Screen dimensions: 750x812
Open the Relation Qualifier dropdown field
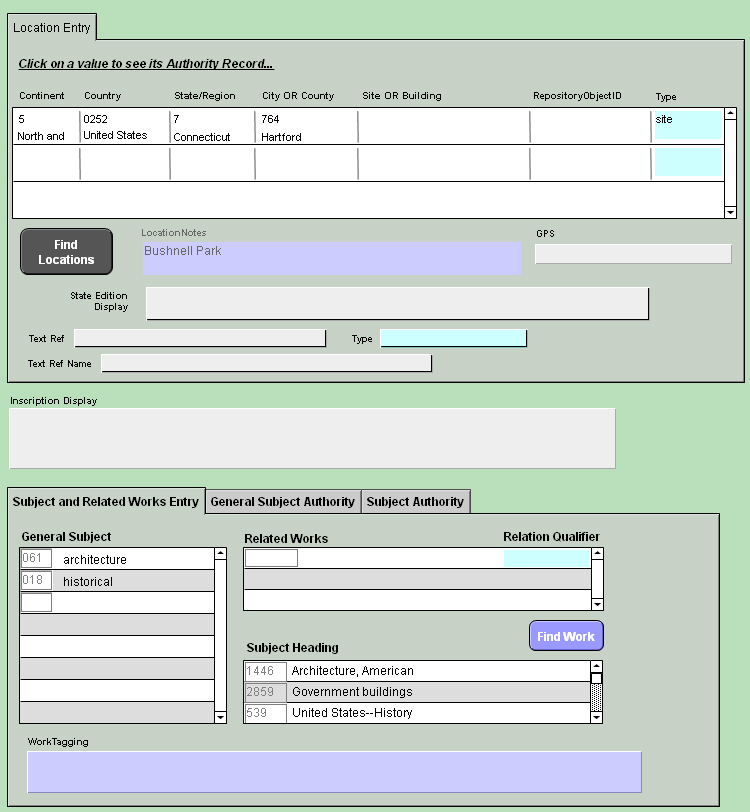547,558
